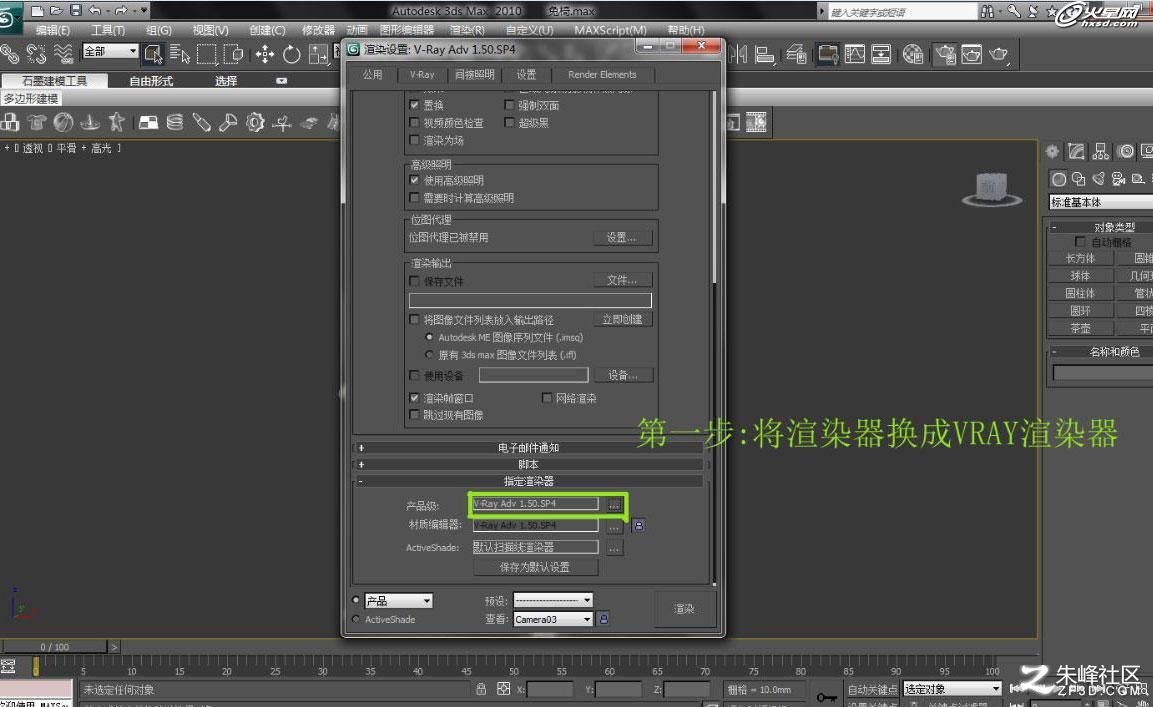Open the Select by Name tool
This screenshot has width=1153, height=707.
tap(179, 54)
